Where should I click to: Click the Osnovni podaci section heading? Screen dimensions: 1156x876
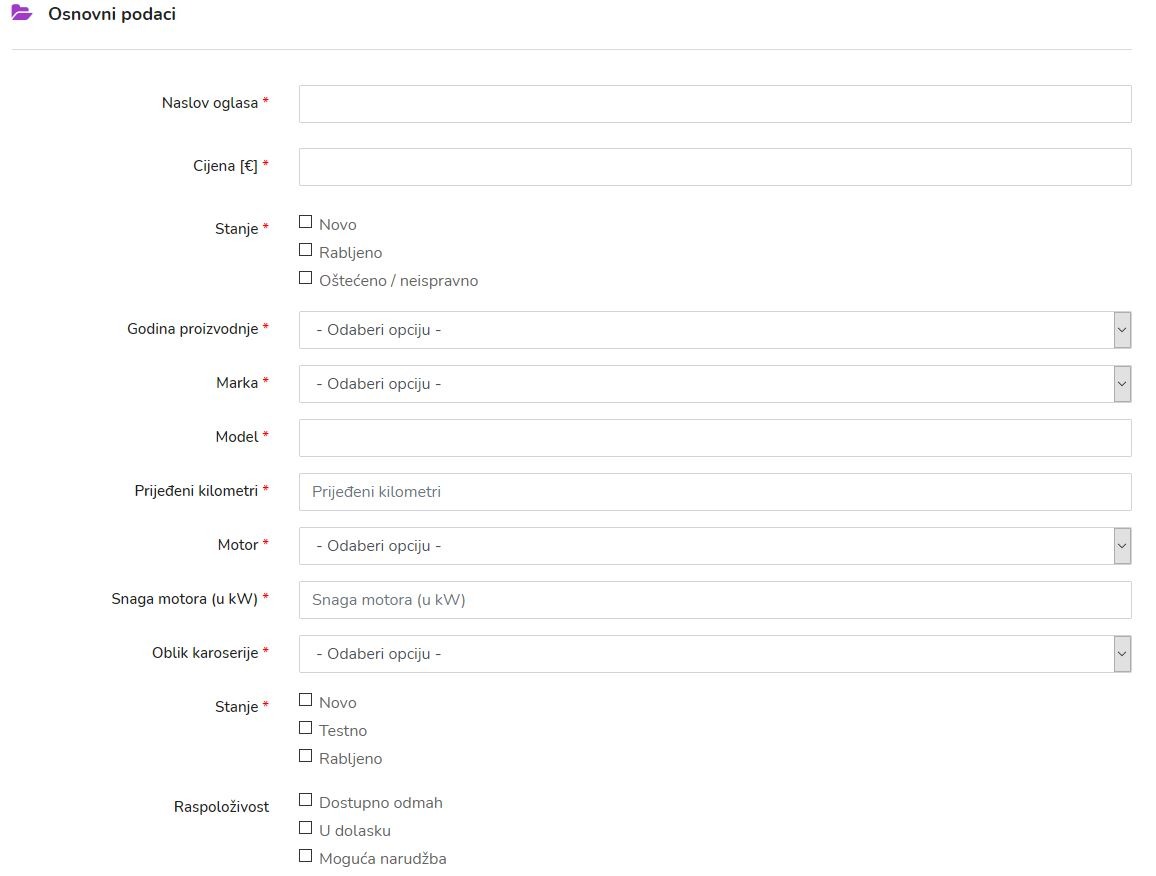(x=111, y=15)
